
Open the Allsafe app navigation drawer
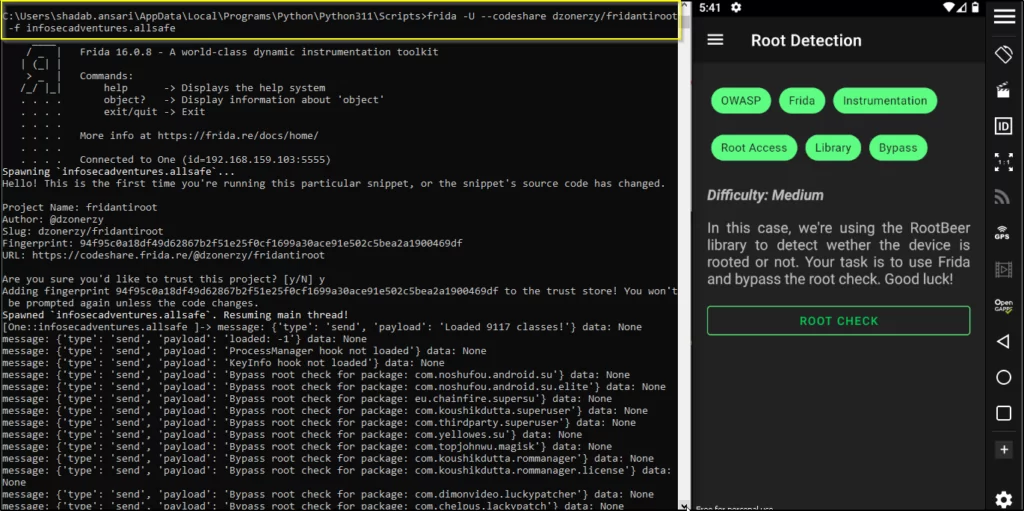point(715,40)
